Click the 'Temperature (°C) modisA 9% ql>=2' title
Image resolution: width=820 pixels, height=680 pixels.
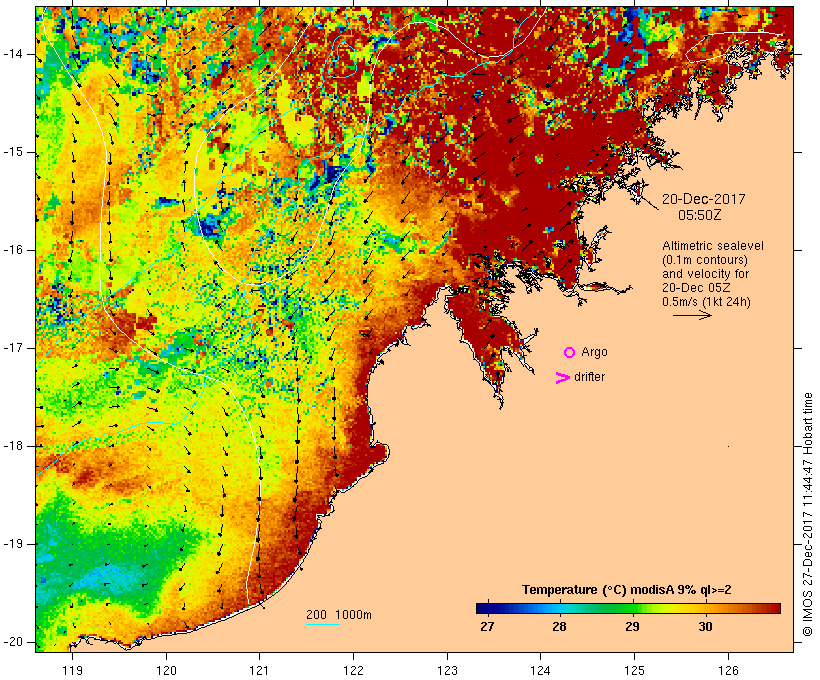click(x=627, y=590)
